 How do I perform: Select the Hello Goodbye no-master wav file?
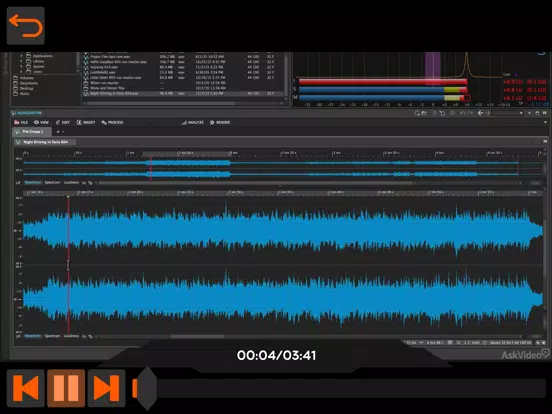tap(183, 62)
